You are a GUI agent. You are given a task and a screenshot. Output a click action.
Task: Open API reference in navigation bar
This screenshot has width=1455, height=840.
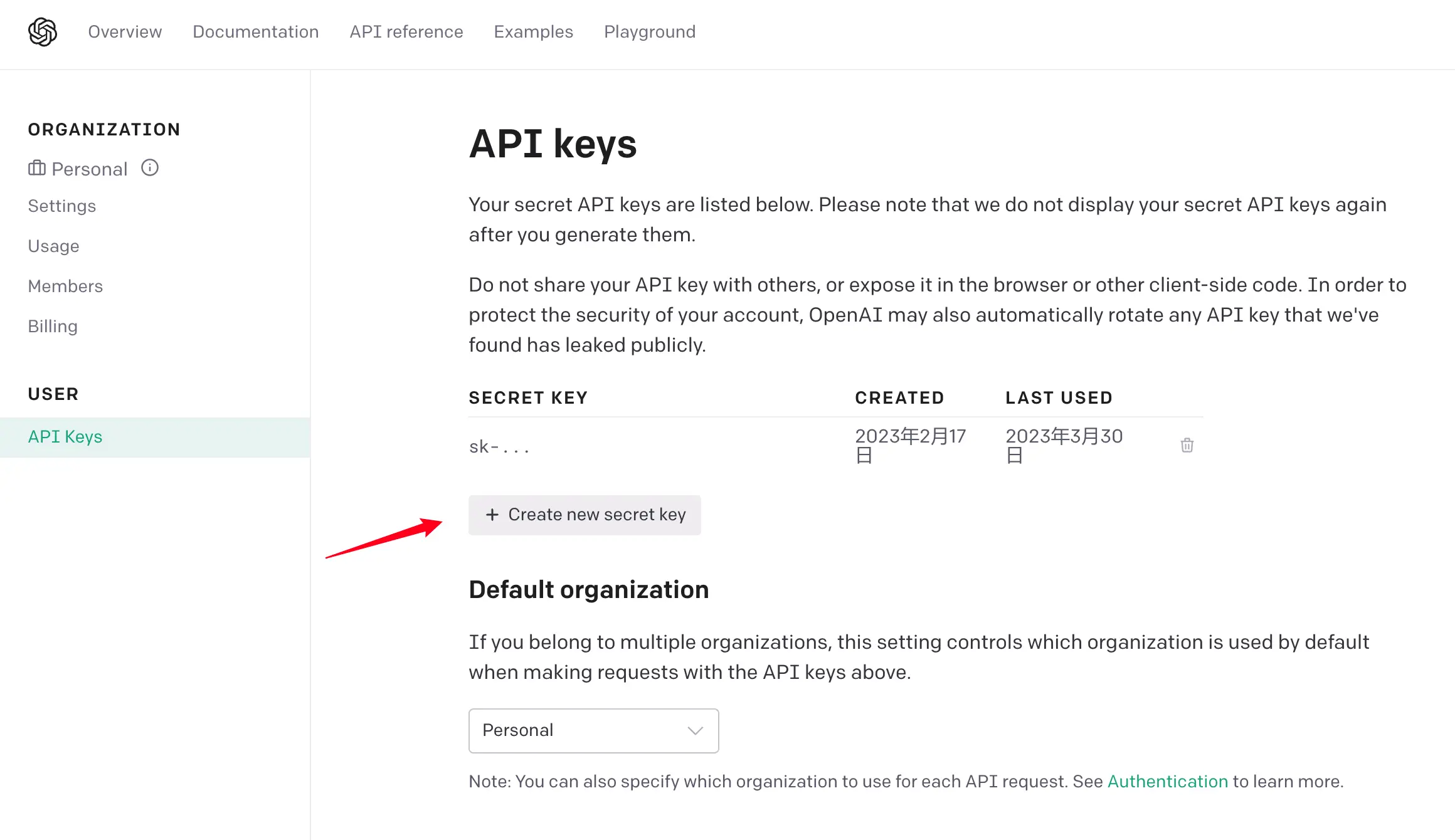[x=406, y=32]
